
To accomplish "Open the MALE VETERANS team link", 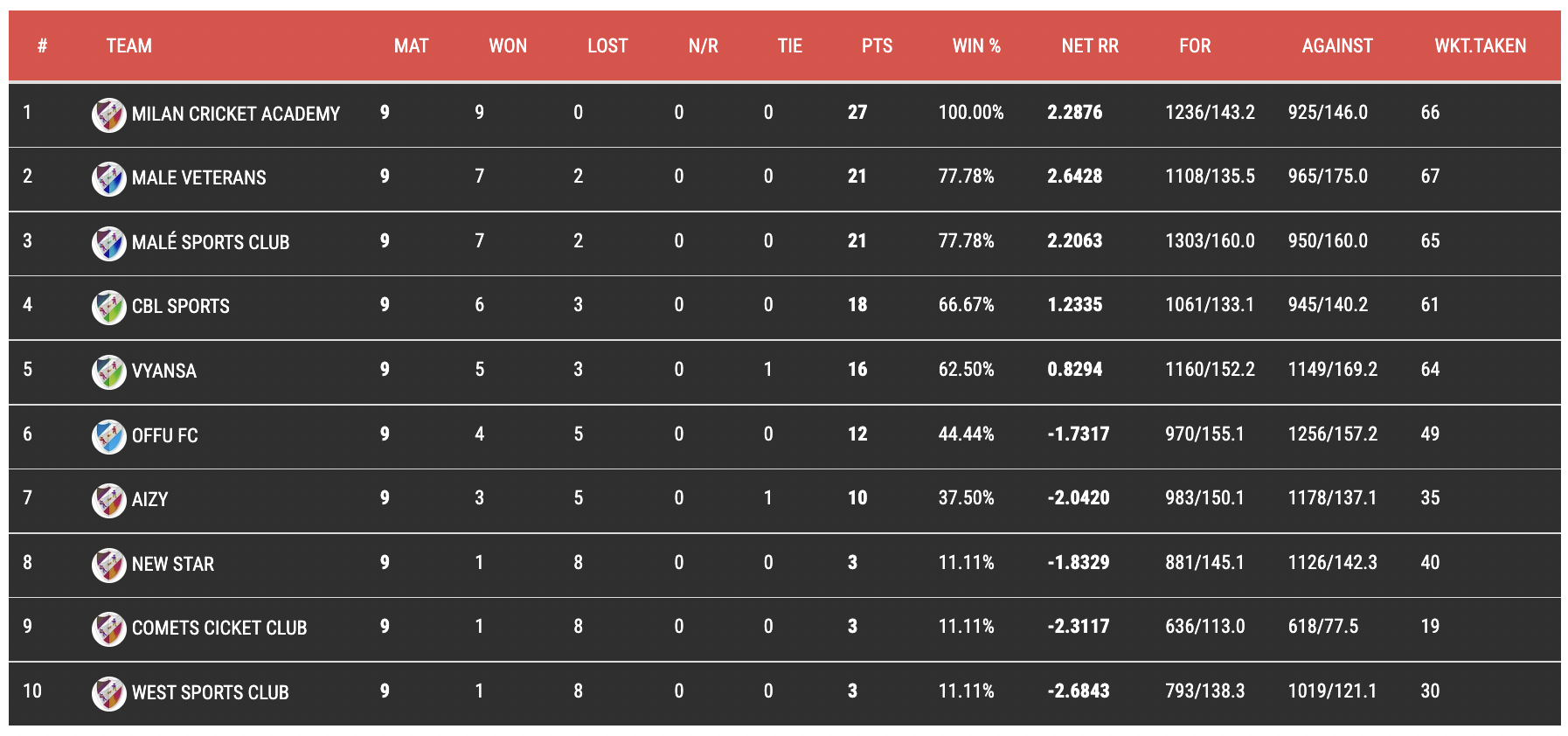I will (x=199, y=178).
